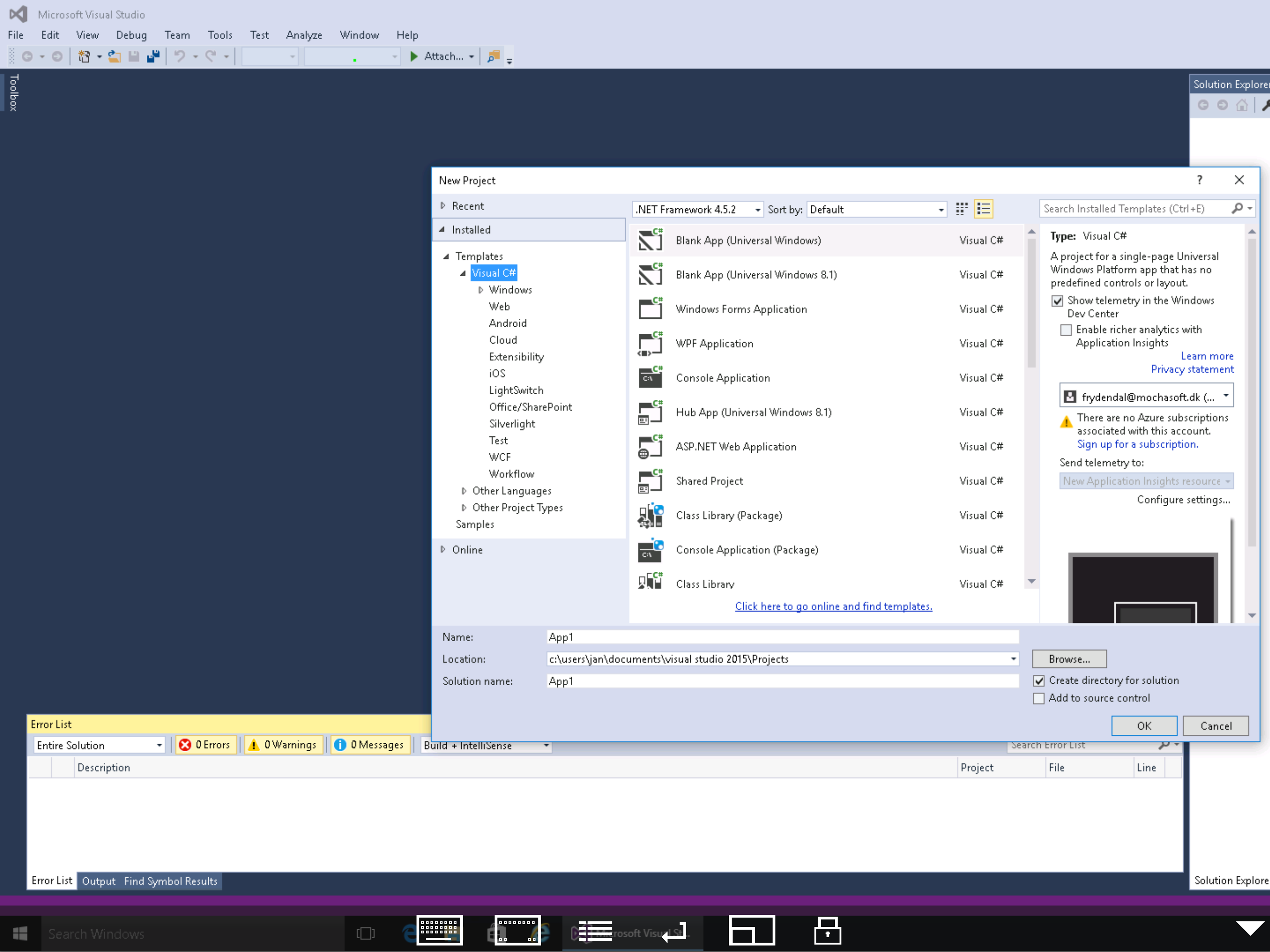Click the Browse... button
This screenshot has height=952, width=1270.
tap(1068, 659)
